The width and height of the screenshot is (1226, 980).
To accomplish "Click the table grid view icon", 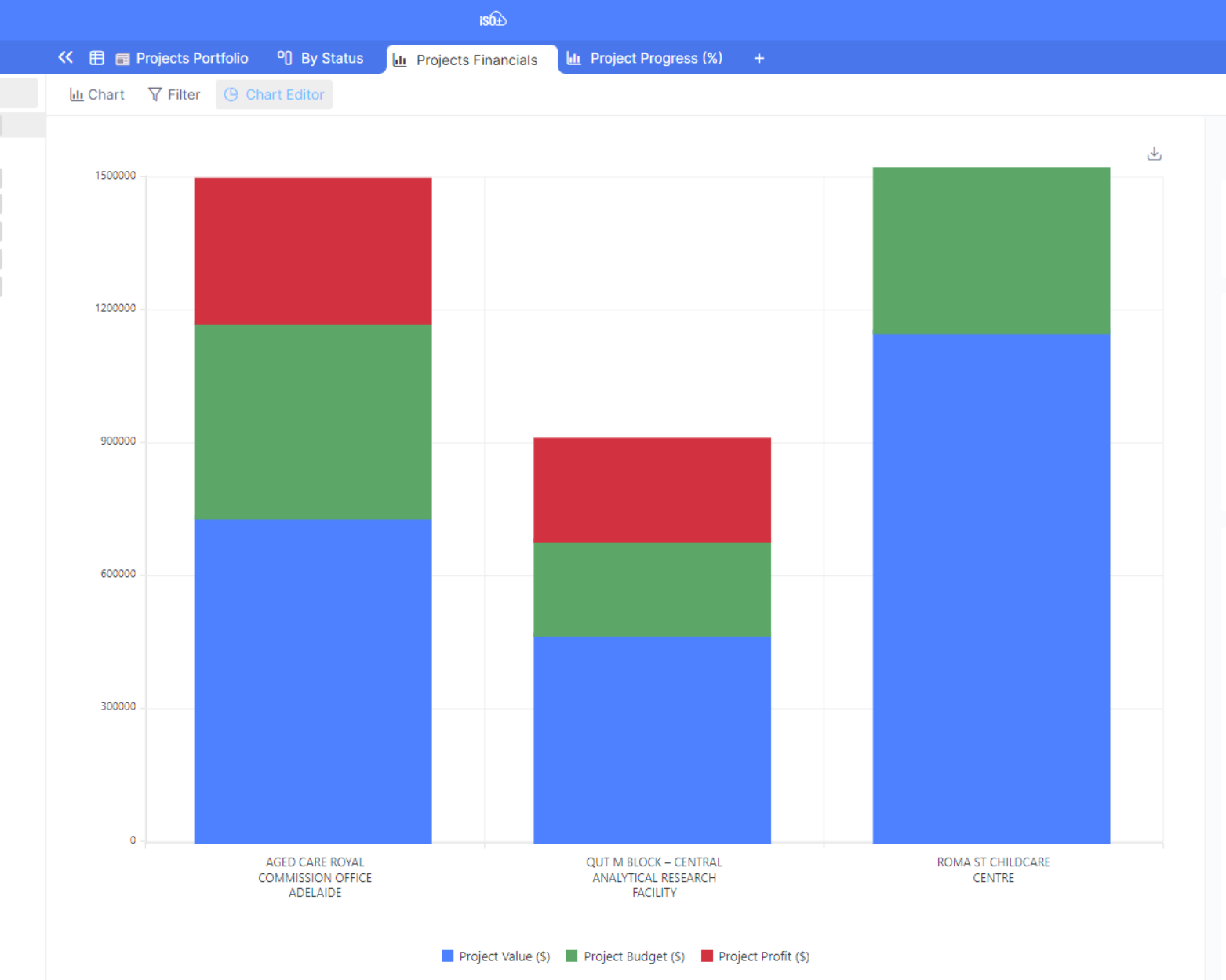I will pos(96,58).
